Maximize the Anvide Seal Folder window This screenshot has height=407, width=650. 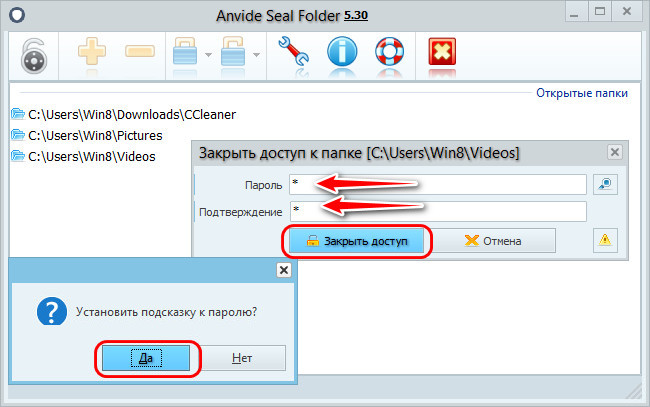pos(600,12)
